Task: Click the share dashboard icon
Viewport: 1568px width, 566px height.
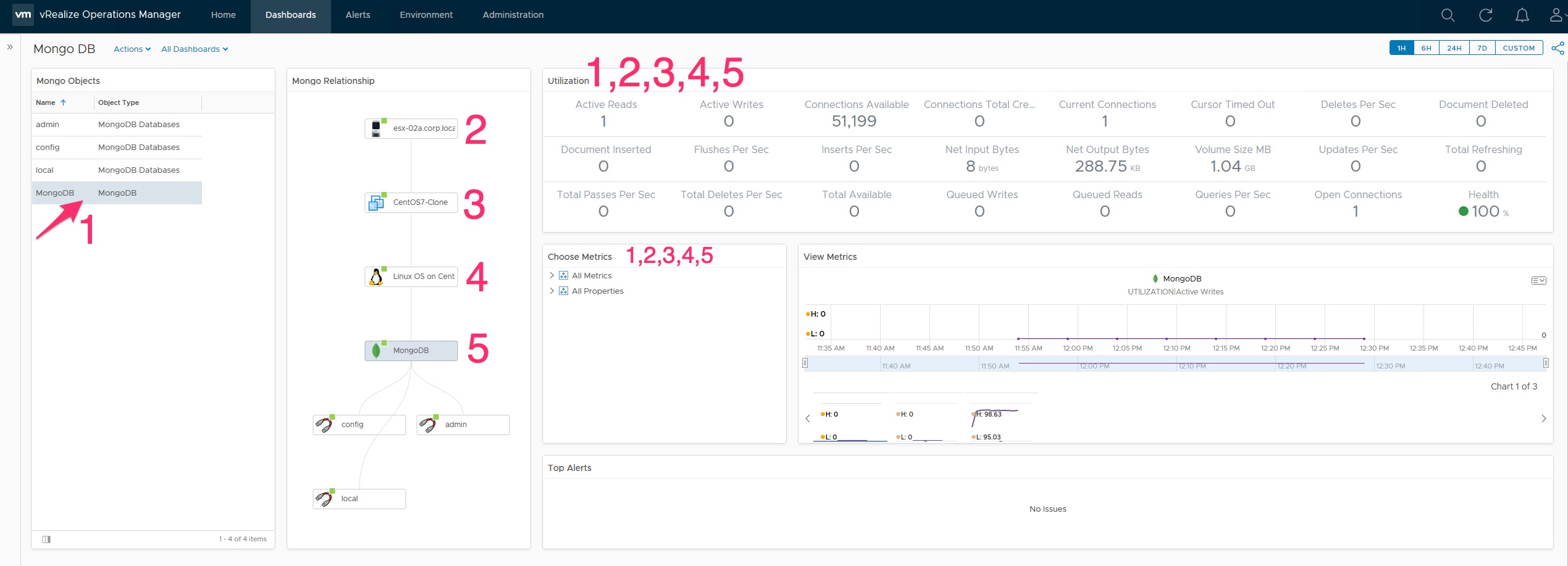Action: 1558,48
